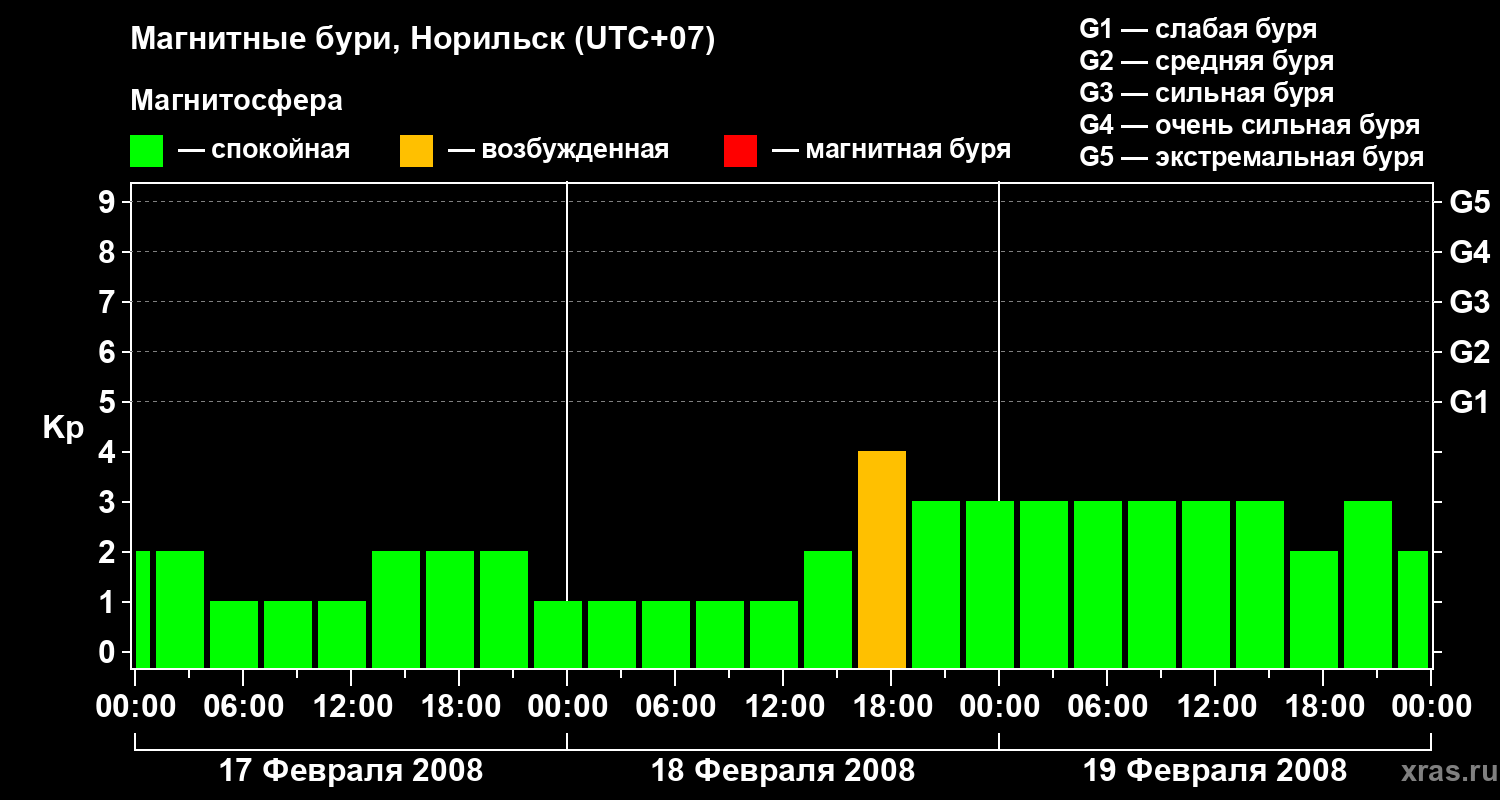Click the narrow final bar of 19 February

coord(1413,609)
